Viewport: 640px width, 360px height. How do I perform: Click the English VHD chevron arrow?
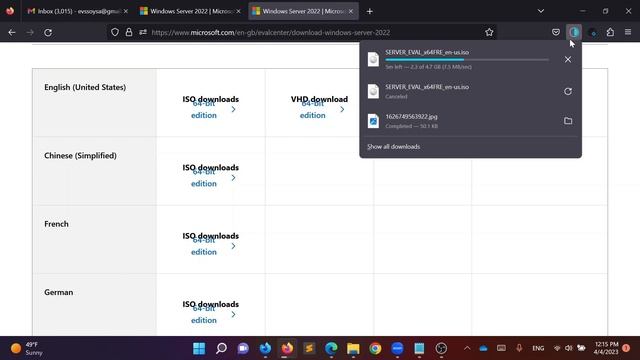pyautogui.click(x=342, y=109)
